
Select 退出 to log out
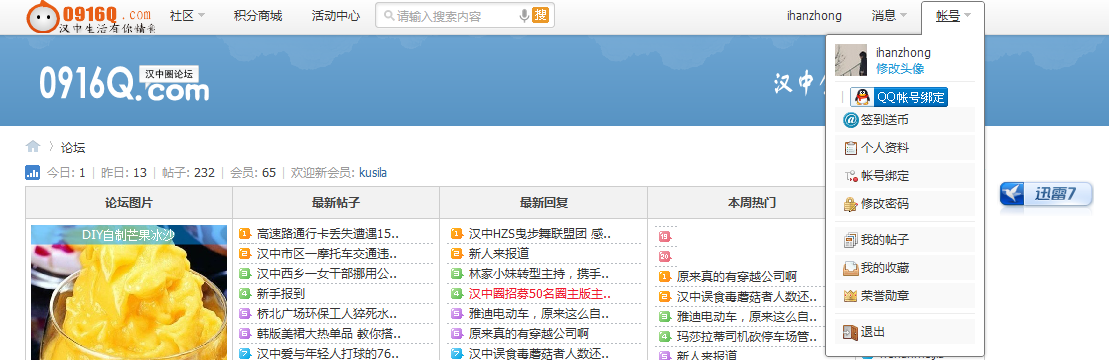coord(905,332)
